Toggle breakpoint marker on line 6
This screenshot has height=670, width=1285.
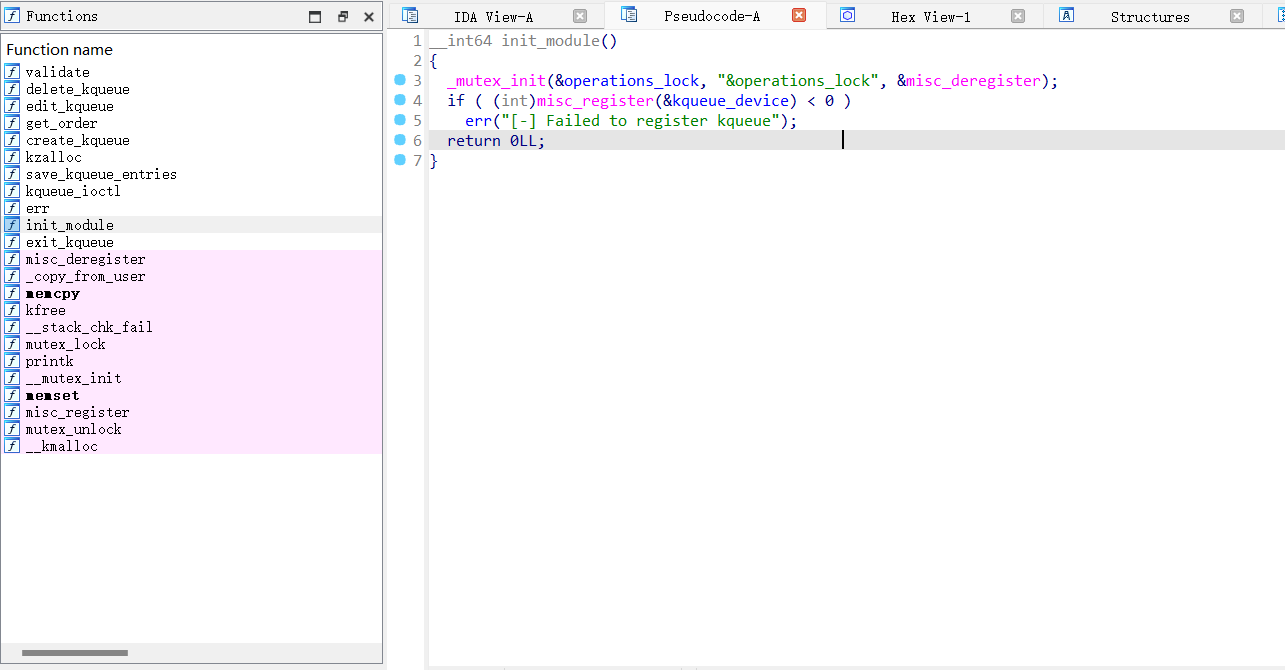click(400, 140)
